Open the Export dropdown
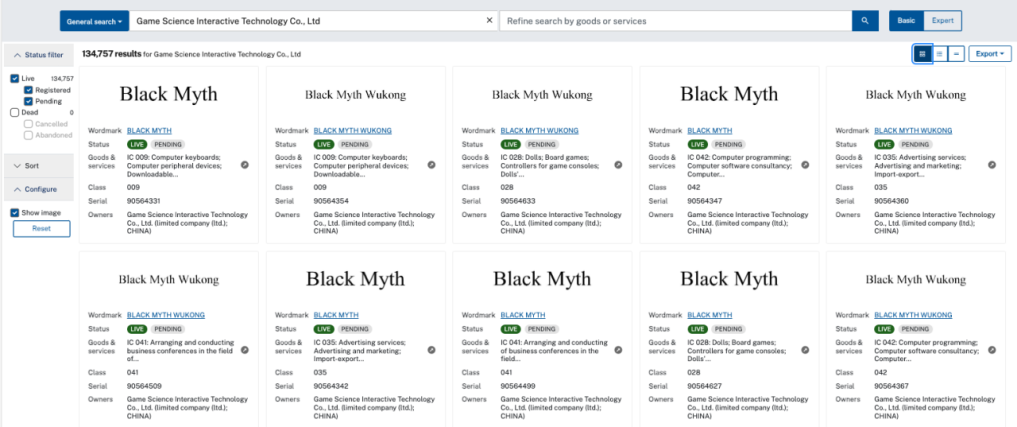This screenshot has width=1017, height=427. (990, 54)
